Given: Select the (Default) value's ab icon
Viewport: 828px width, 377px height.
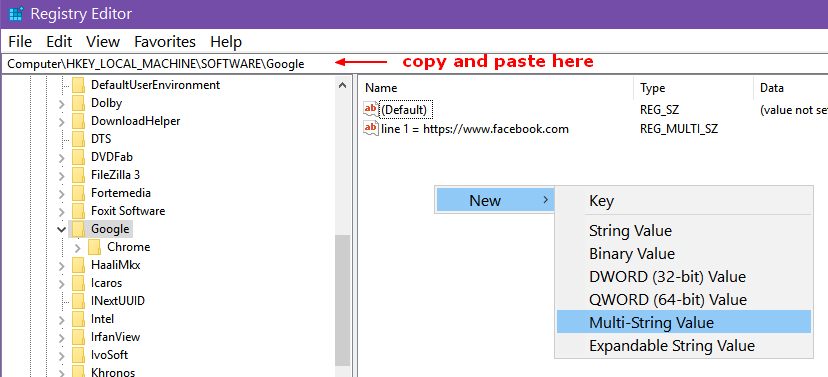Looking at the screenshot, I should coord(371,109).
